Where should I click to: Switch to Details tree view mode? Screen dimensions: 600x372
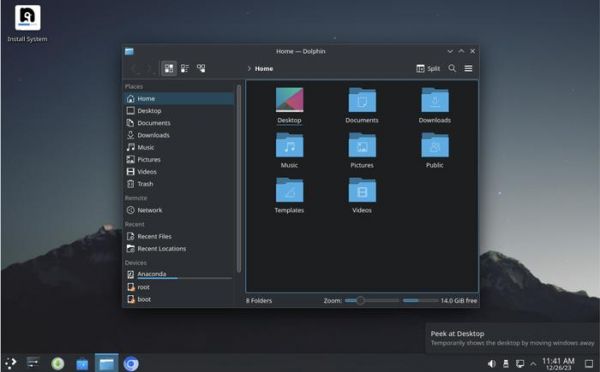pyautogui.click(x=201, y=69)
